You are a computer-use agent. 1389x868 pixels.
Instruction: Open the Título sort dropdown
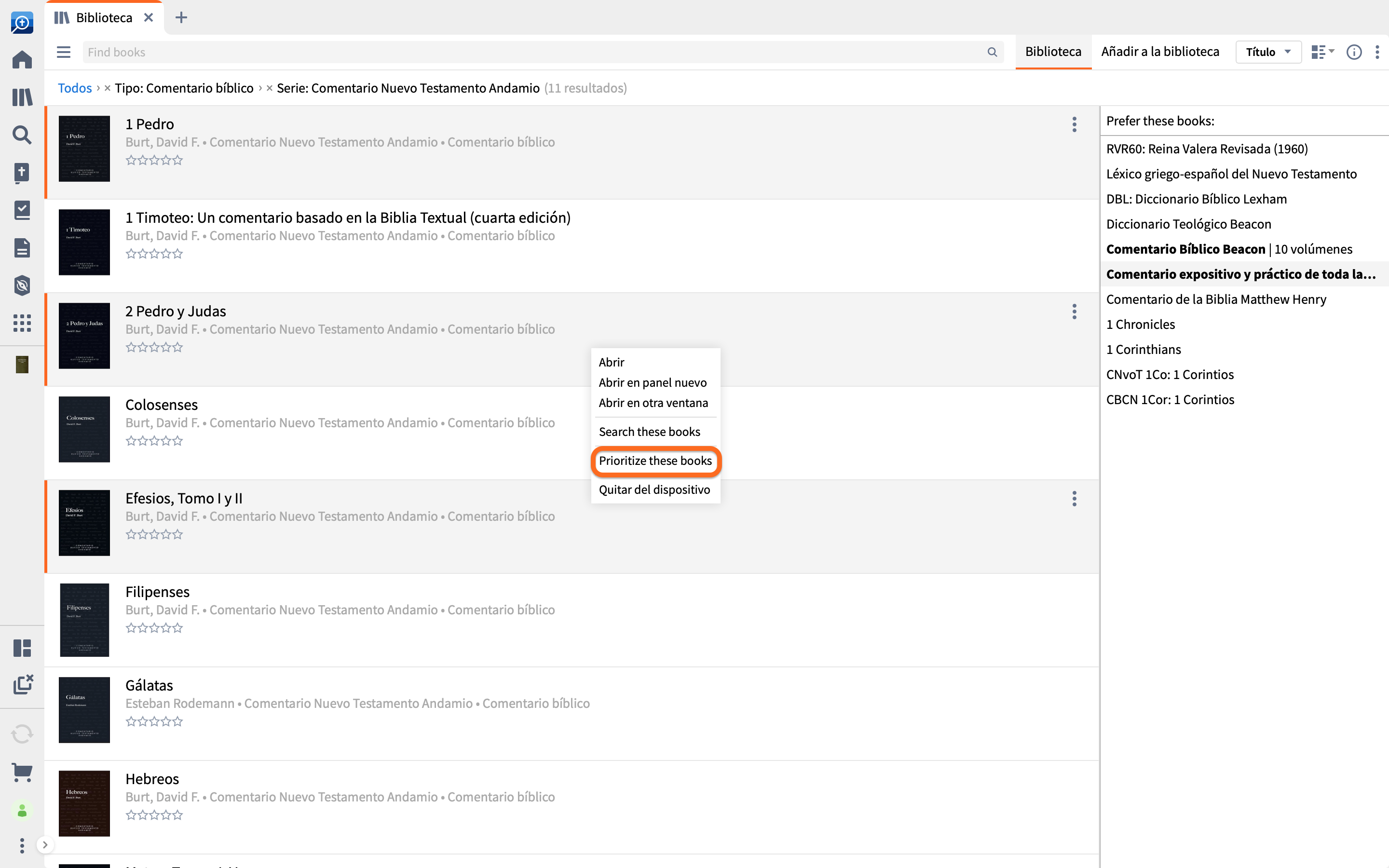(1268, 52)
